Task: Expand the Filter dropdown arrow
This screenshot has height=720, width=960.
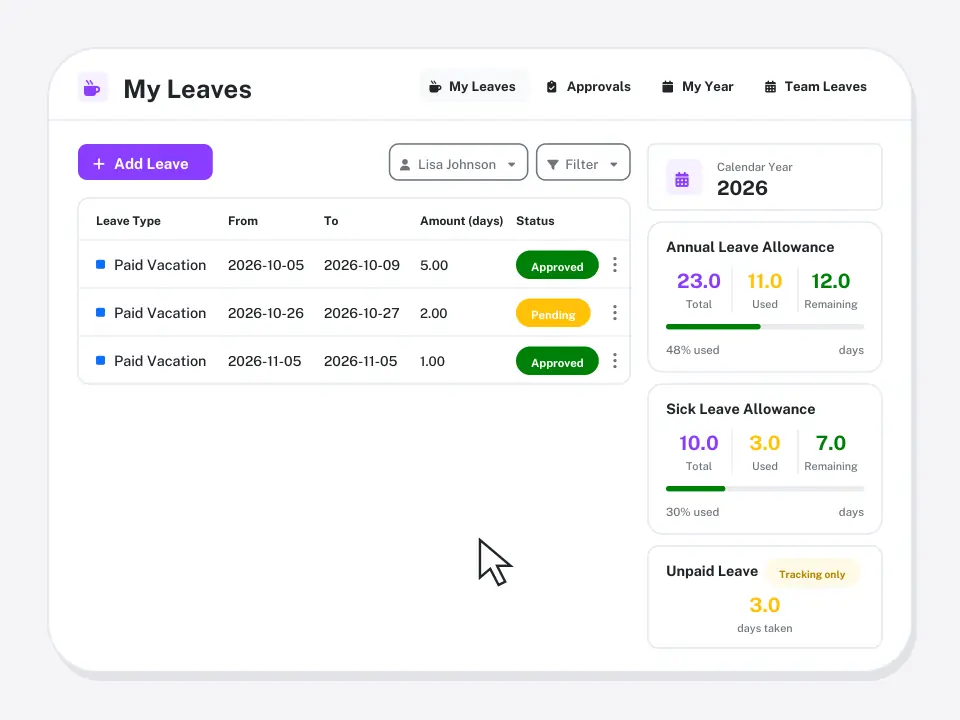Action: pos(613,164)
